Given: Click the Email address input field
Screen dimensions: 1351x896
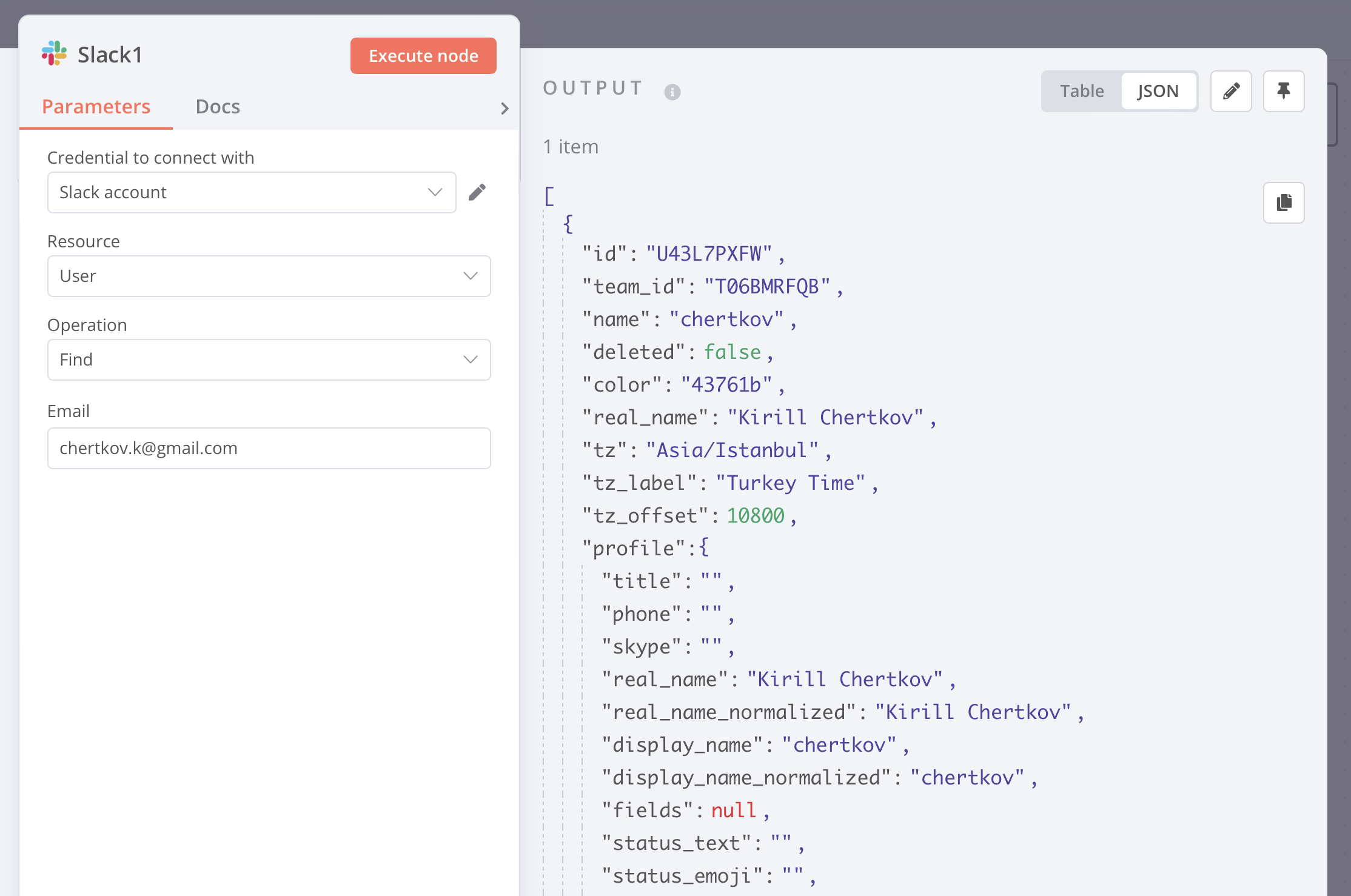Looking at the screenshot, I should tap(269, 448).
